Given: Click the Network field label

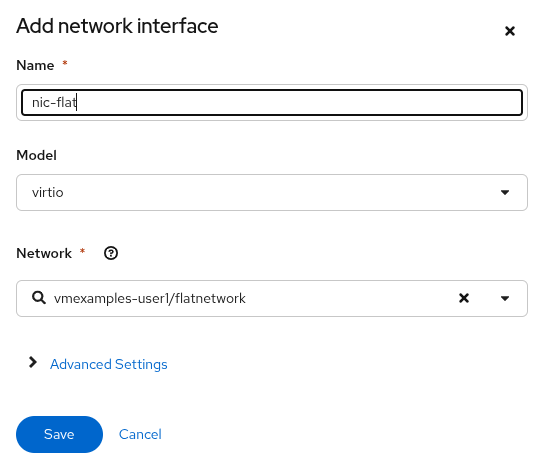Looking at the screenshot, I should tap(44, 253).
